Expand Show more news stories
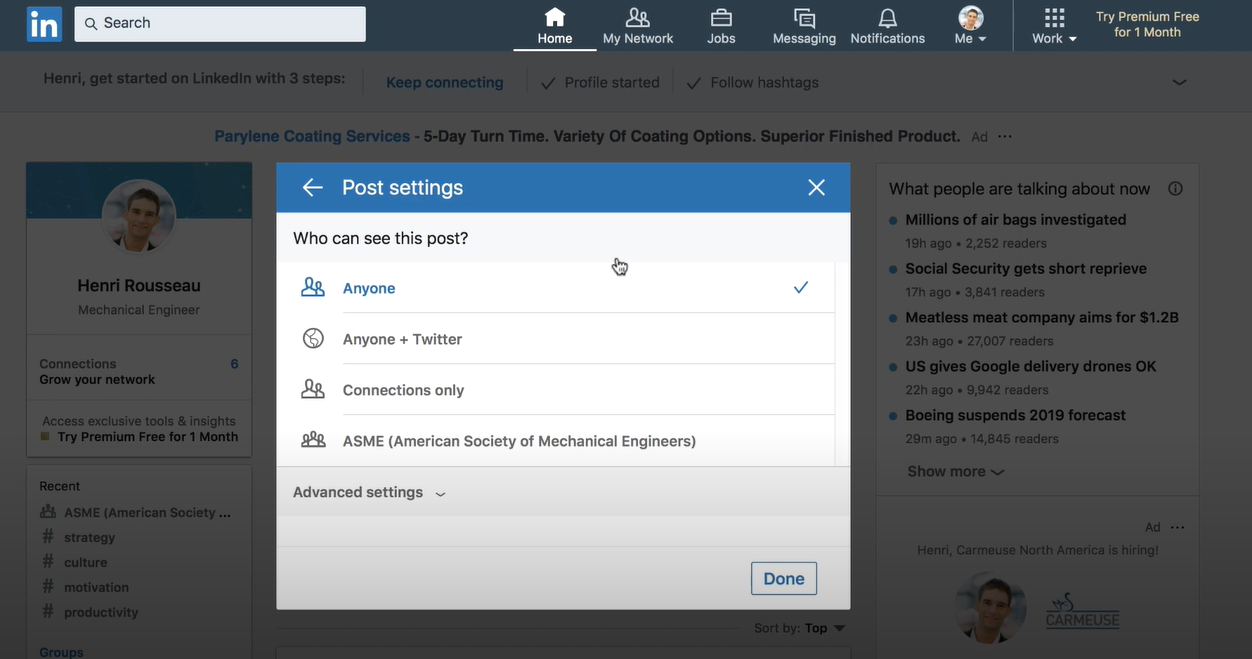 [x=956, y=471]
